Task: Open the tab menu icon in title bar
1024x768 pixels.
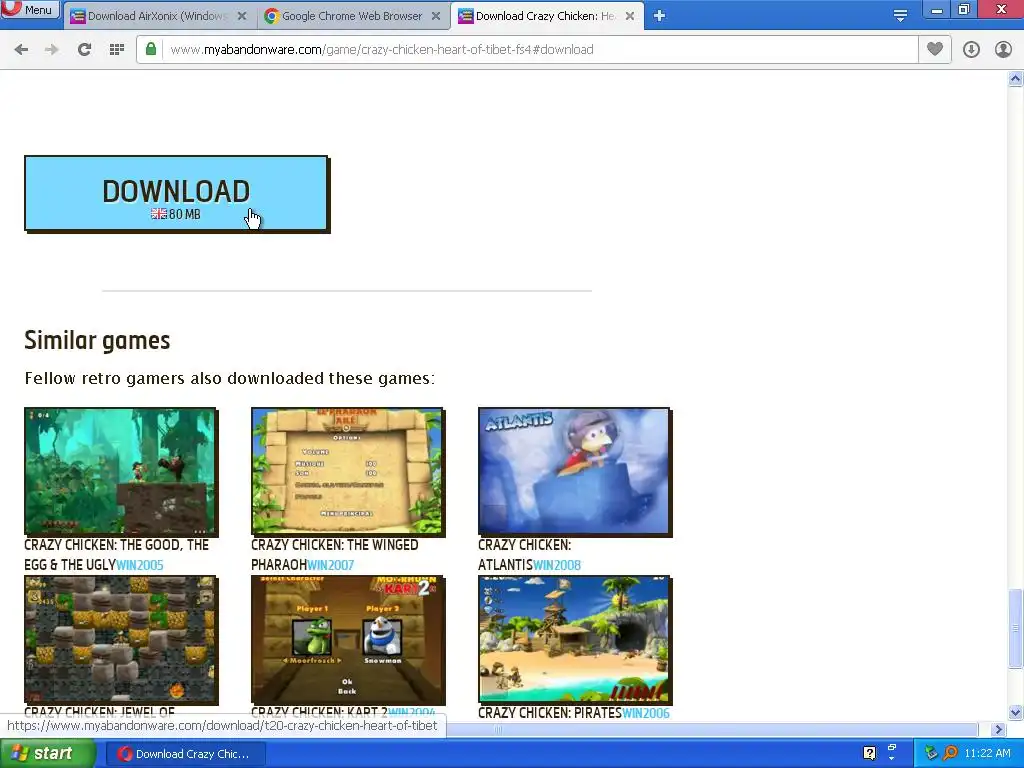Action: pos(900,16)
